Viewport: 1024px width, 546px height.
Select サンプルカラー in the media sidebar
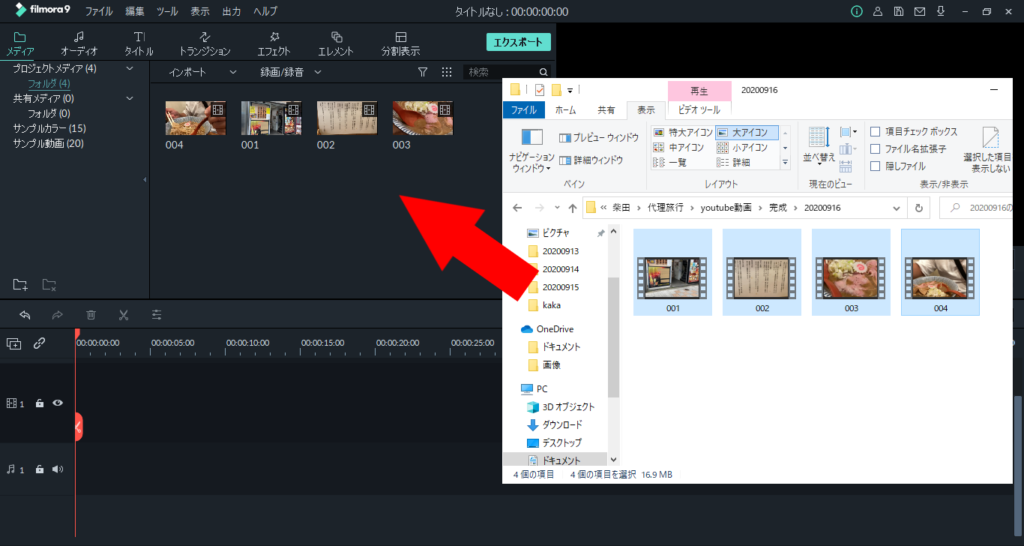(49, 129)
